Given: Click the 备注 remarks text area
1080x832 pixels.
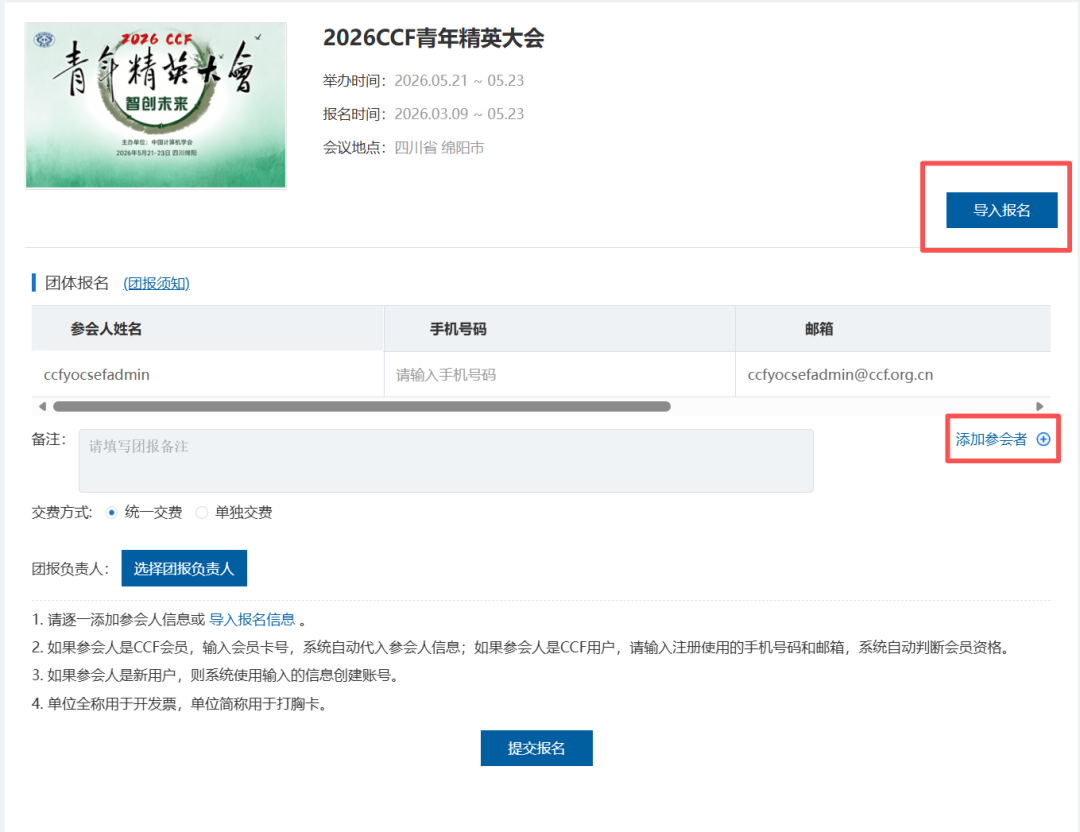Looking at the screenshot, I should pyautogui.click(x=440, y=460).
